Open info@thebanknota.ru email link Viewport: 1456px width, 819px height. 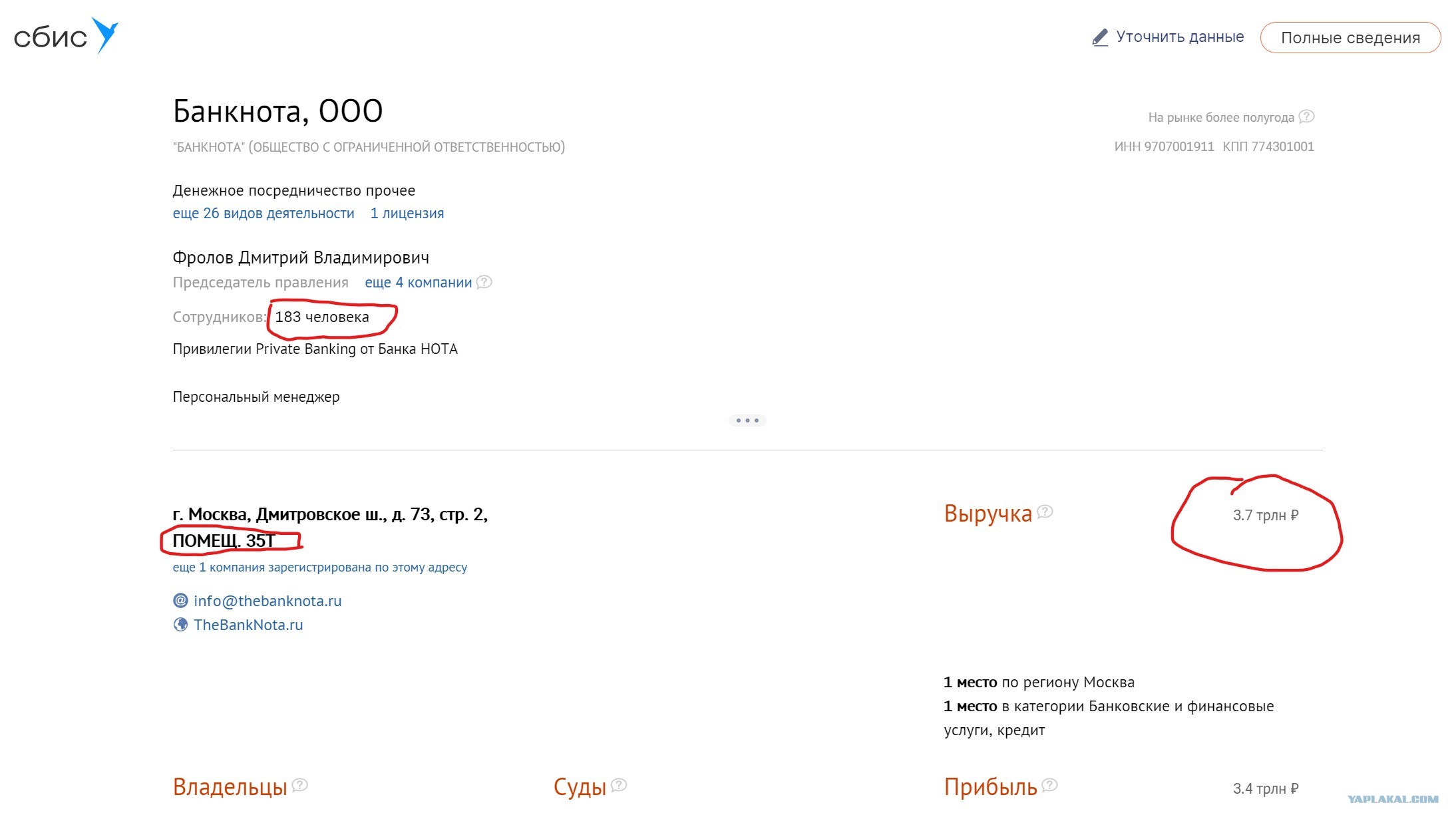pos(268,601)
